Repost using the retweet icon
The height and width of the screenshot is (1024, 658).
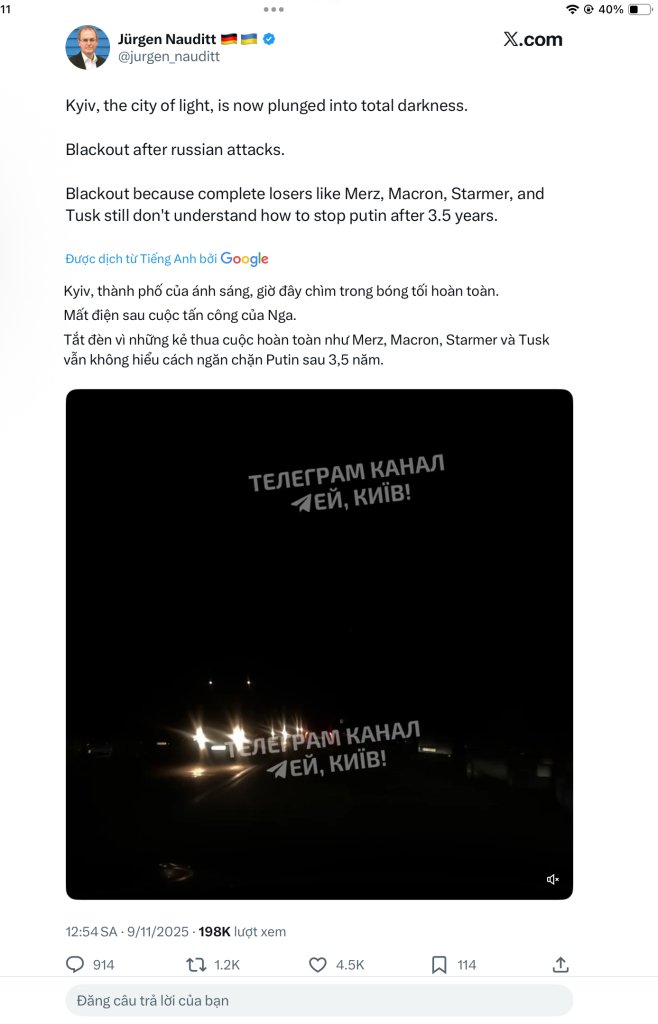(196, 965)
